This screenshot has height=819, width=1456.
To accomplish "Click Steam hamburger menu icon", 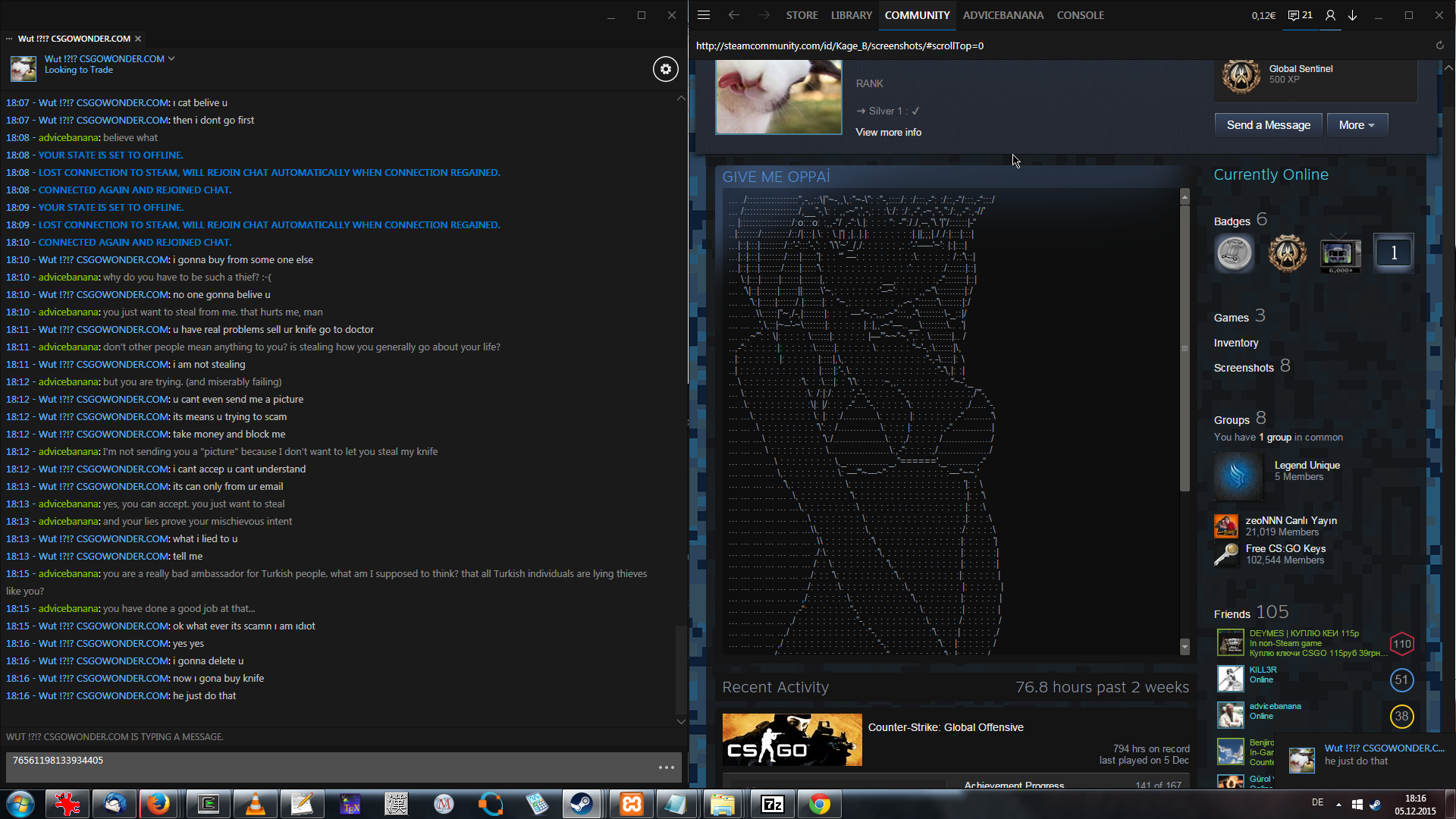I will click(704, 15).
